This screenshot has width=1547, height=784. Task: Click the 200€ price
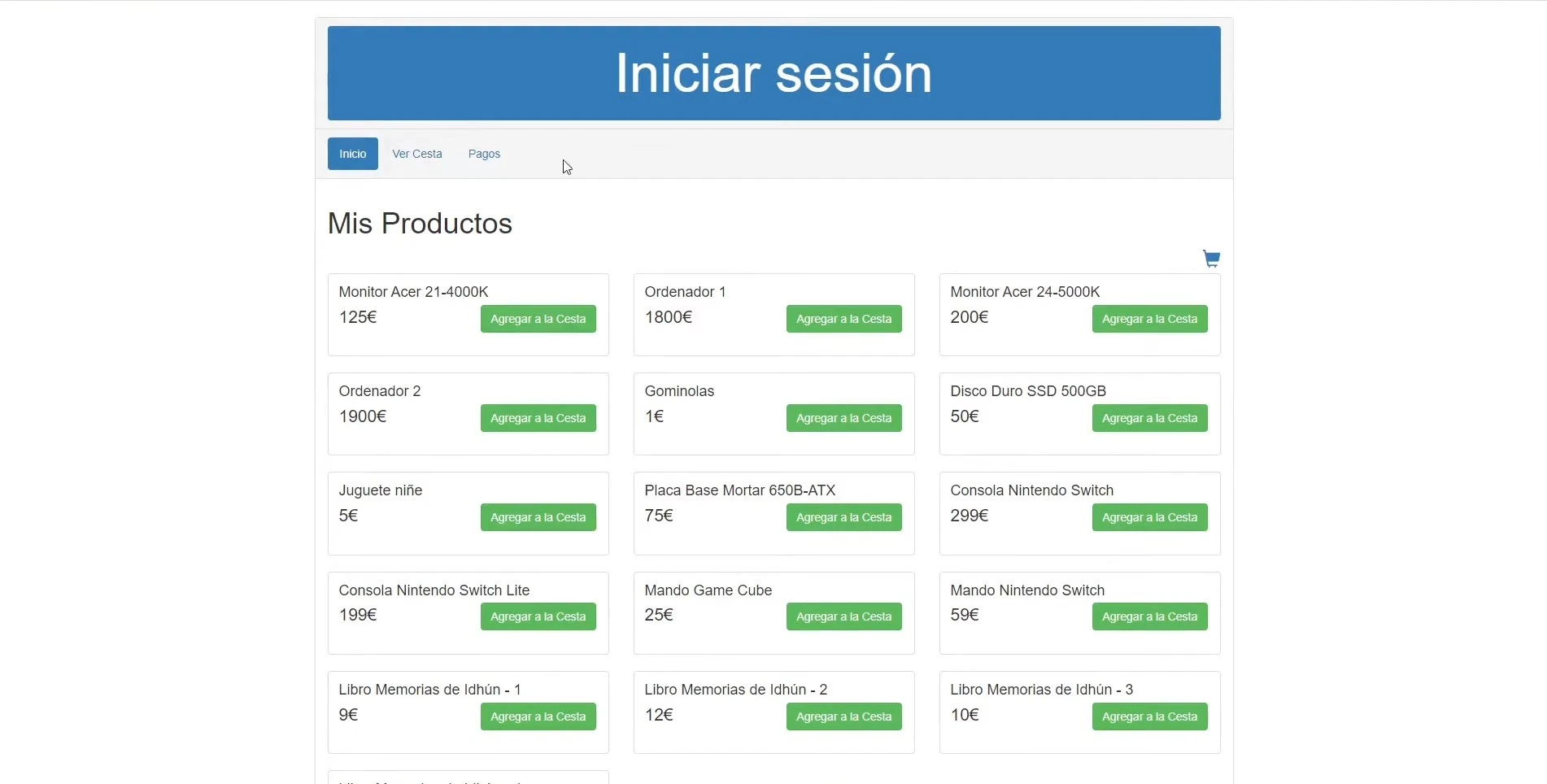[970, 317]
